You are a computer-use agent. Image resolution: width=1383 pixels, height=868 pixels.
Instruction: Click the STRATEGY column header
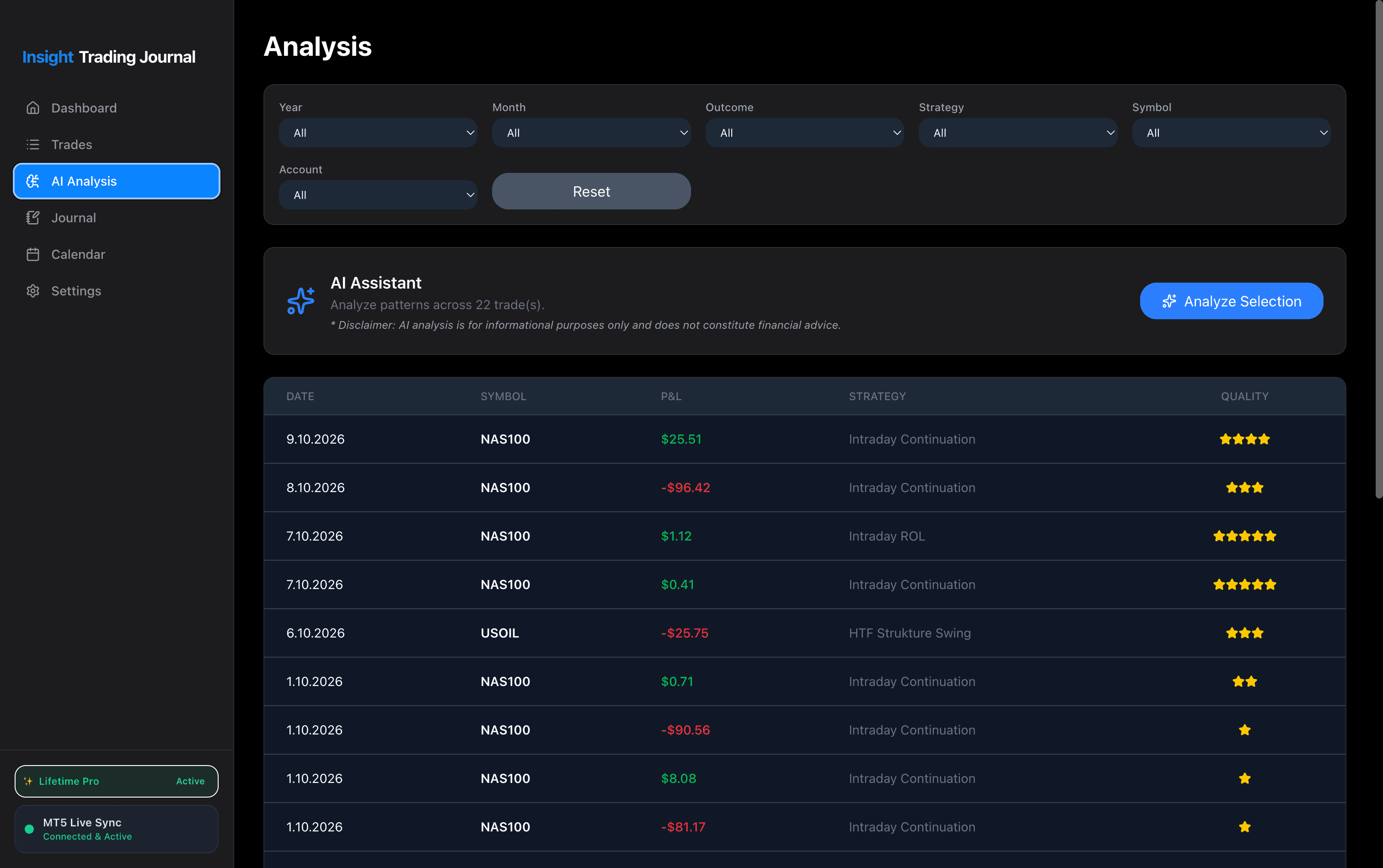pyautogui.click(x=877, y=396)
